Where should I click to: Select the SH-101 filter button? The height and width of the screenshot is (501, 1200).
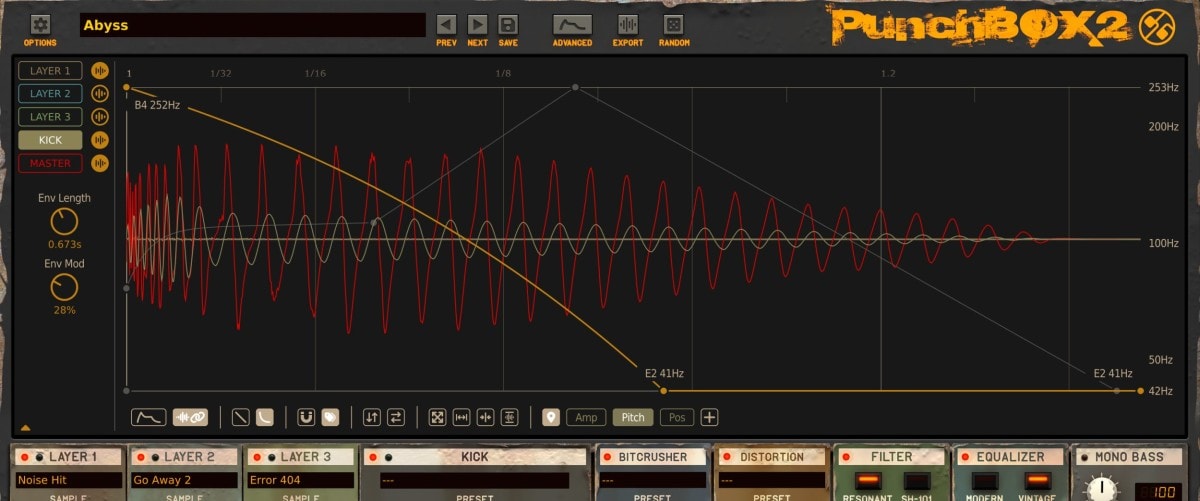tap(916, 481)
